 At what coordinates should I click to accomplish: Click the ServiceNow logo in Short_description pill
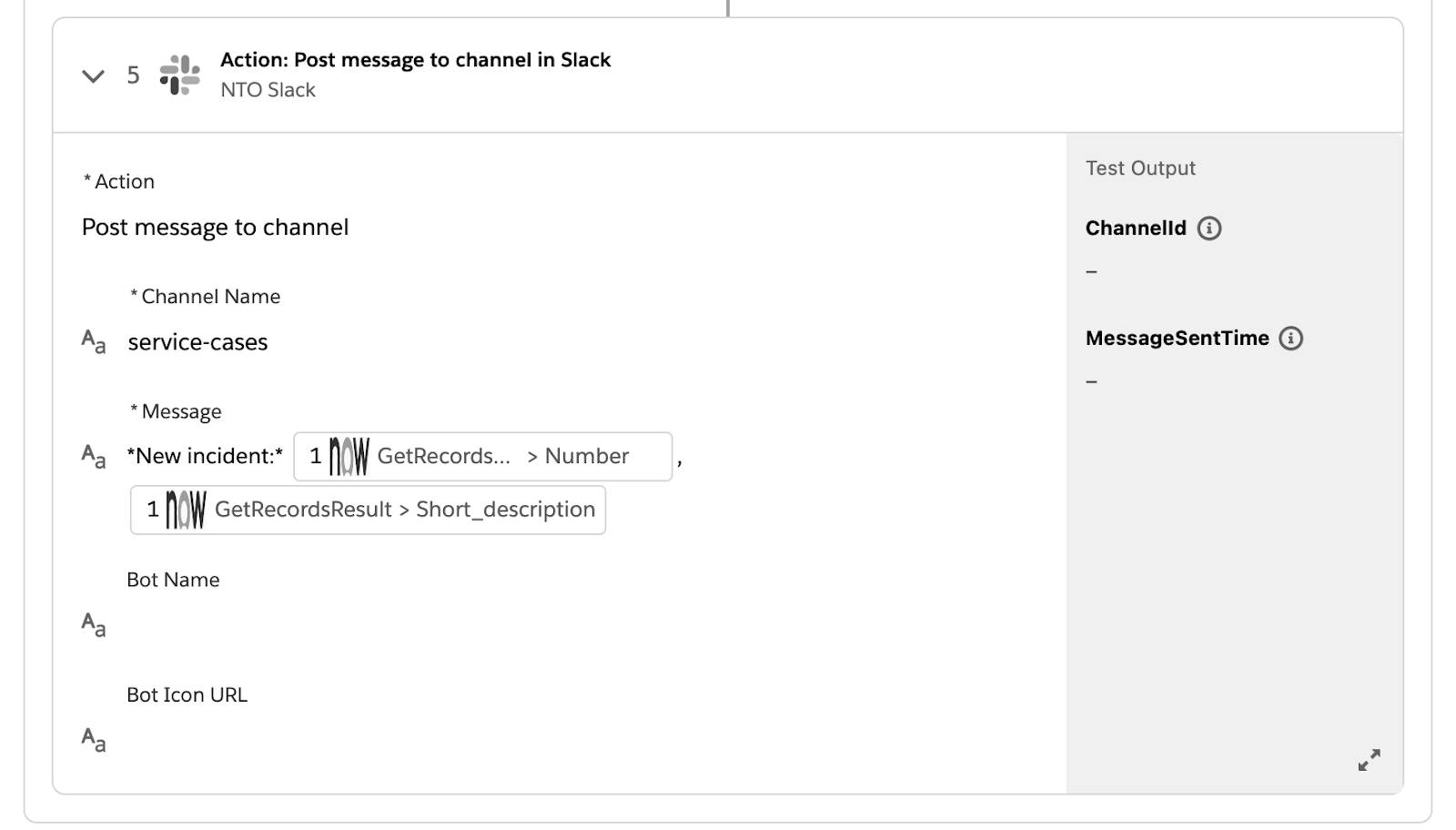186,510
